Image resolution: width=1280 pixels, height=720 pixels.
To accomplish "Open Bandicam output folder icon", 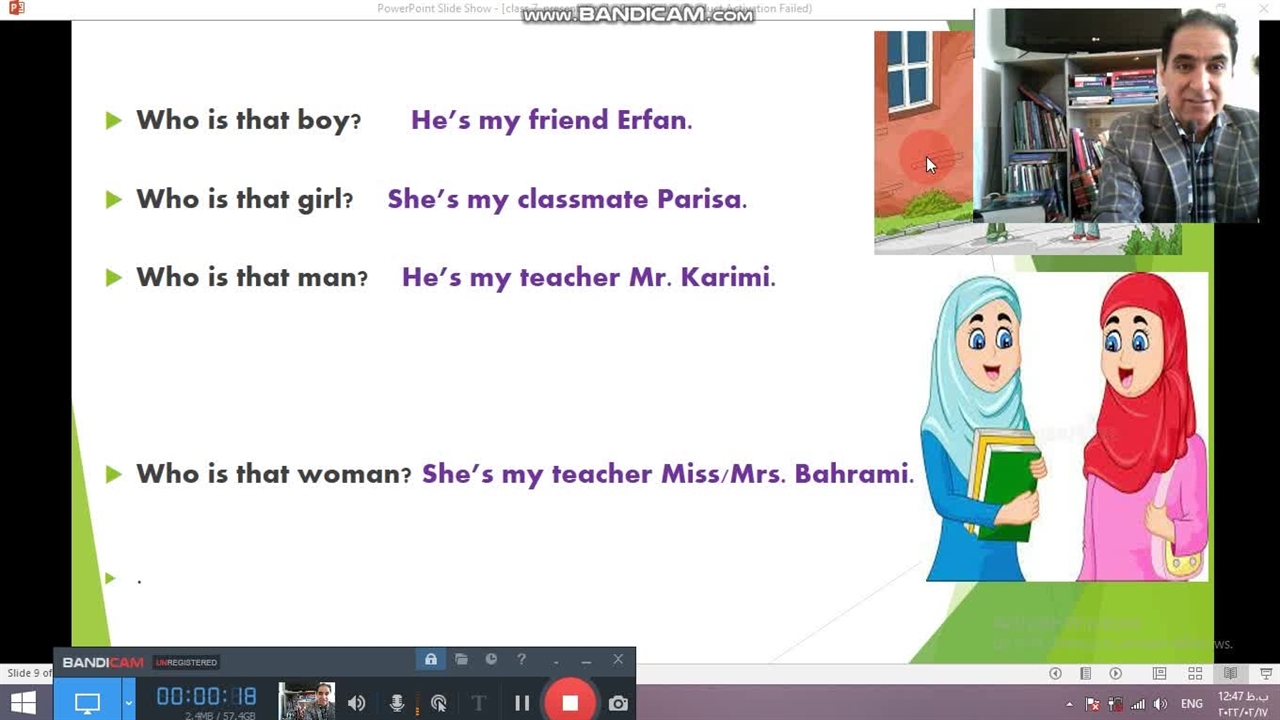I will pos(461,660).
